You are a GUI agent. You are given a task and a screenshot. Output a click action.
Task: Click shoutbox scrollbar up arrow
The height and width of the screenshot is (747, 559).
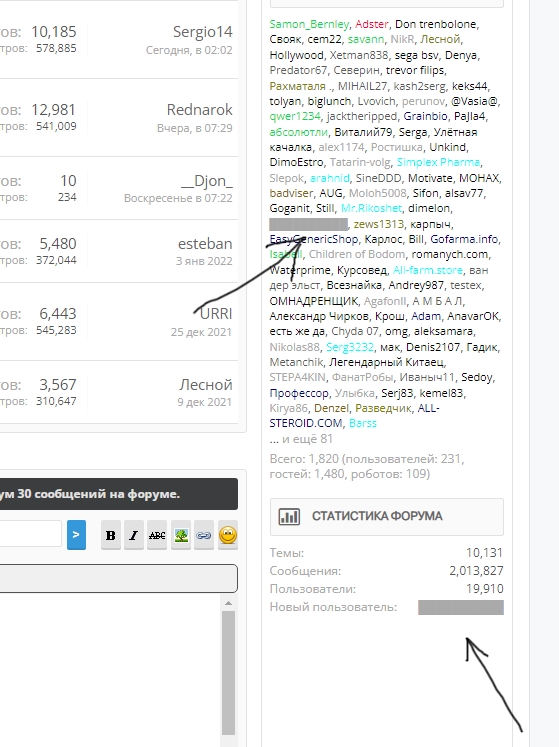228,603
